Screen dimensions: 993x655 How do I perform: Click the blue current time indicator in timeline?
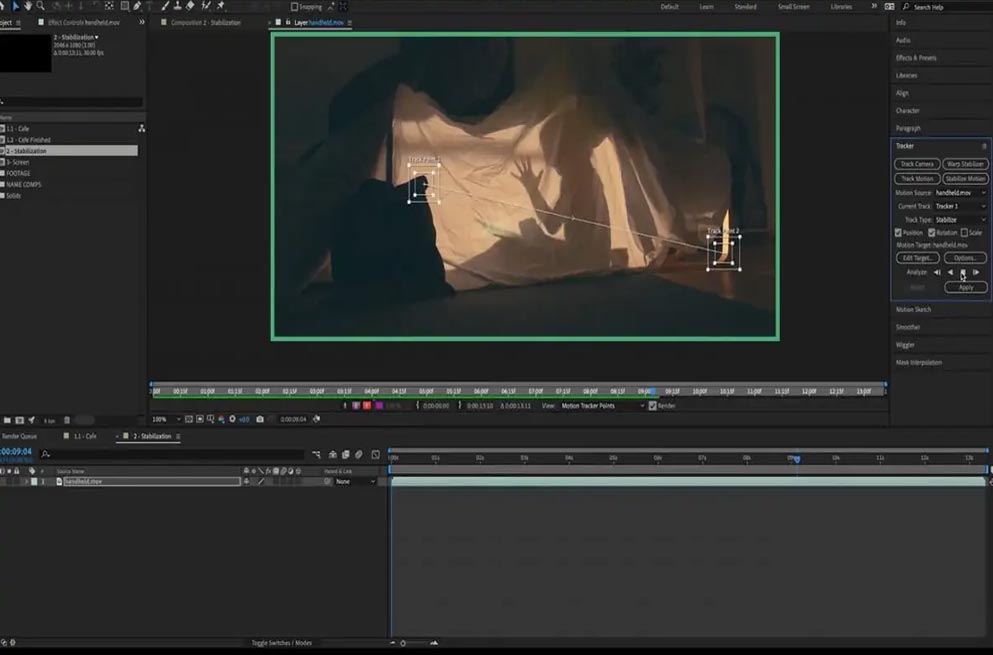click(x=797, y=458)
